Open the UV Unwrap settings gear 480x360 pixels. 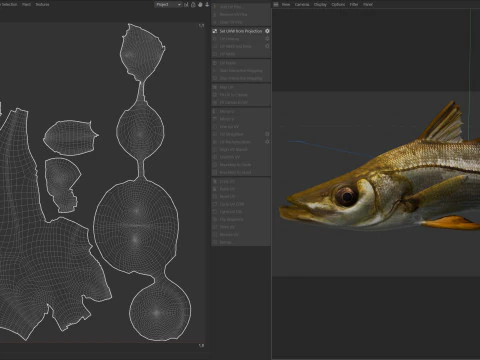point(267,39)
